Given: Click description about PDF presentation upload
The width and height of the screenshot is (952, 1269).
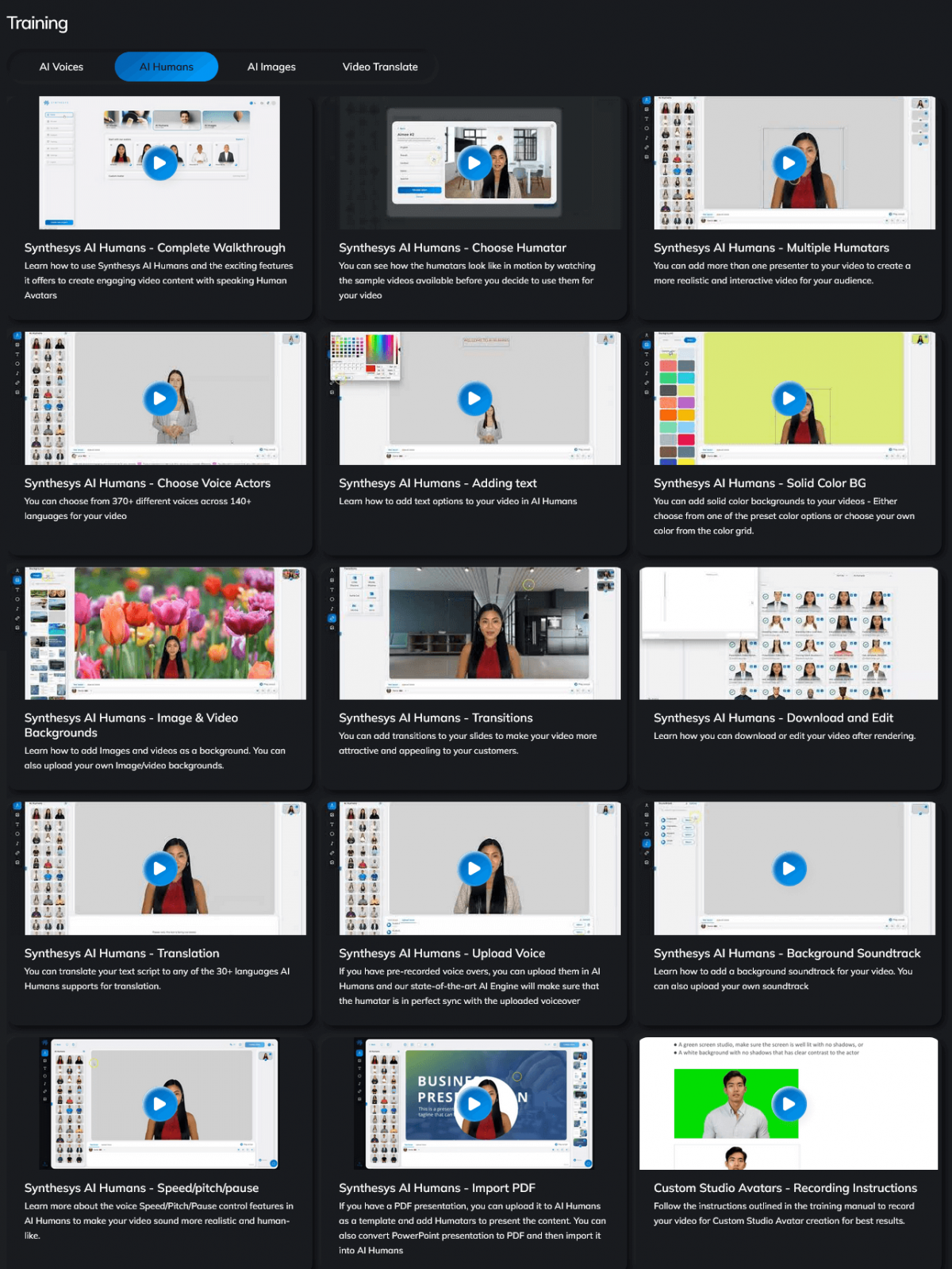Looking at the screenshot, I should click(x=472, y=1229).
